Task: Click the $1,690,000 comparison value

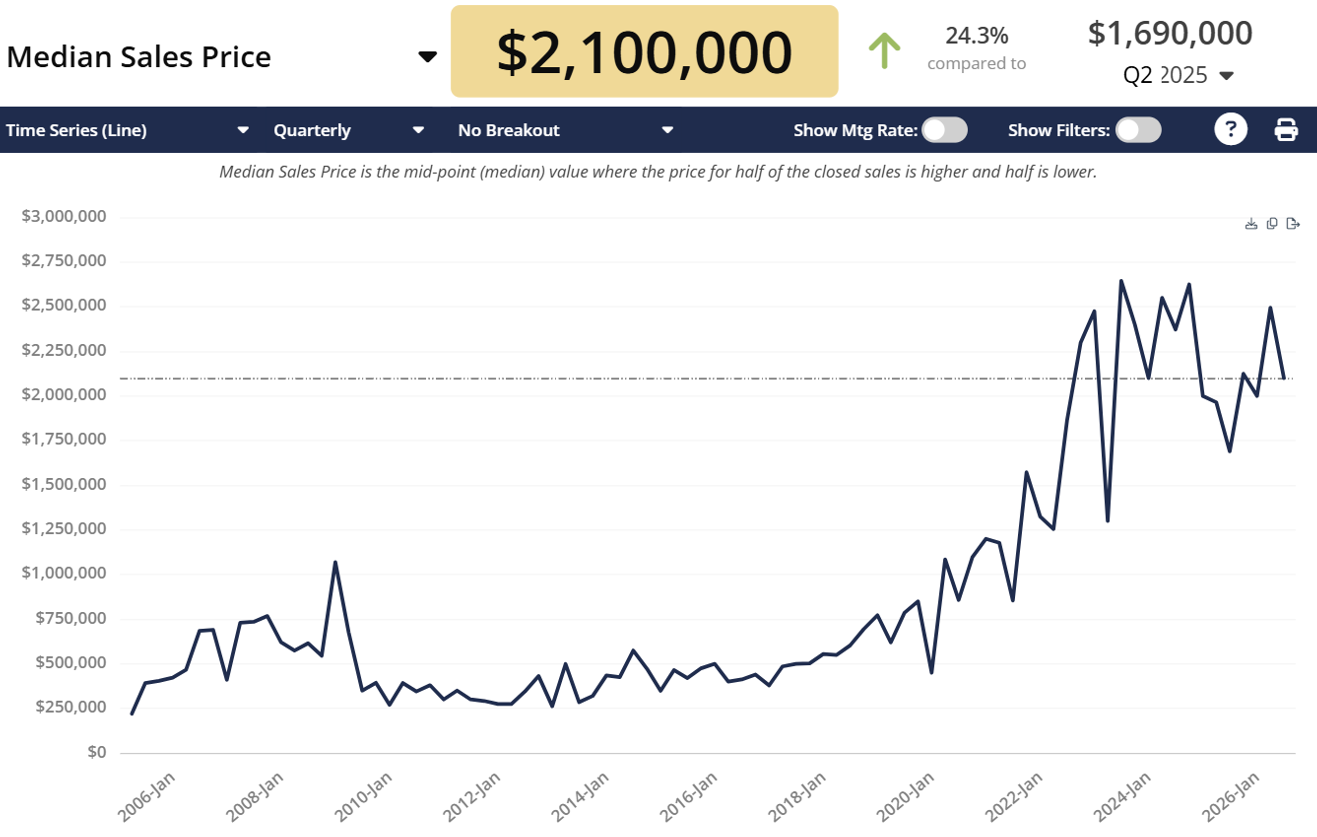Action: click(x=1170, y=33)
